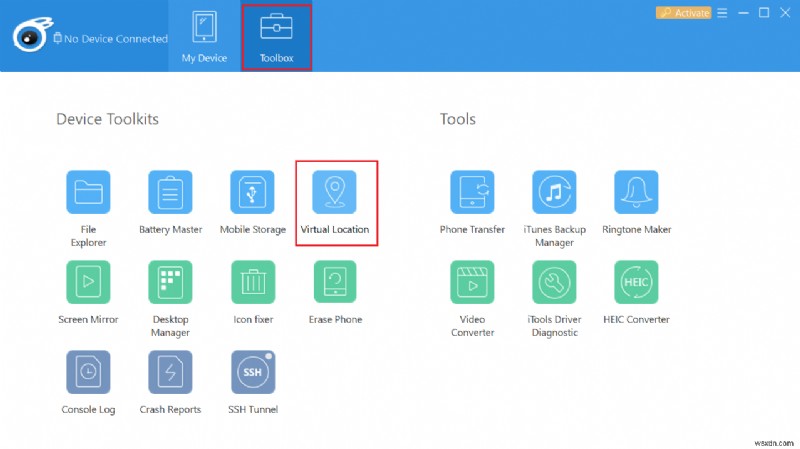Open the Ringtone Maker
Screen dimensions: 800x449
[636, 193]
